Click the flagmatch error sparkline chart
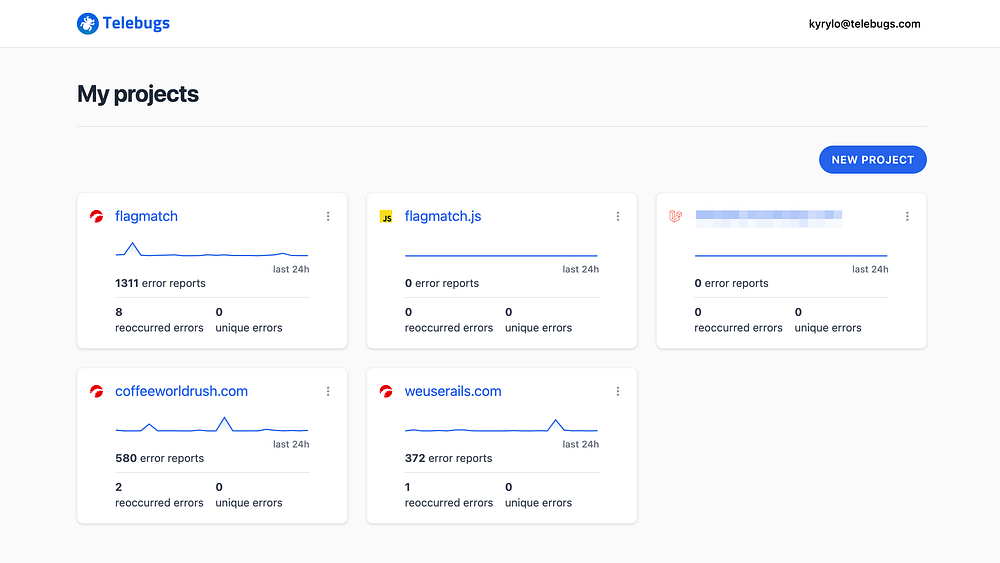The width and height of the screenshot is (1000, 563). (212, 249)
